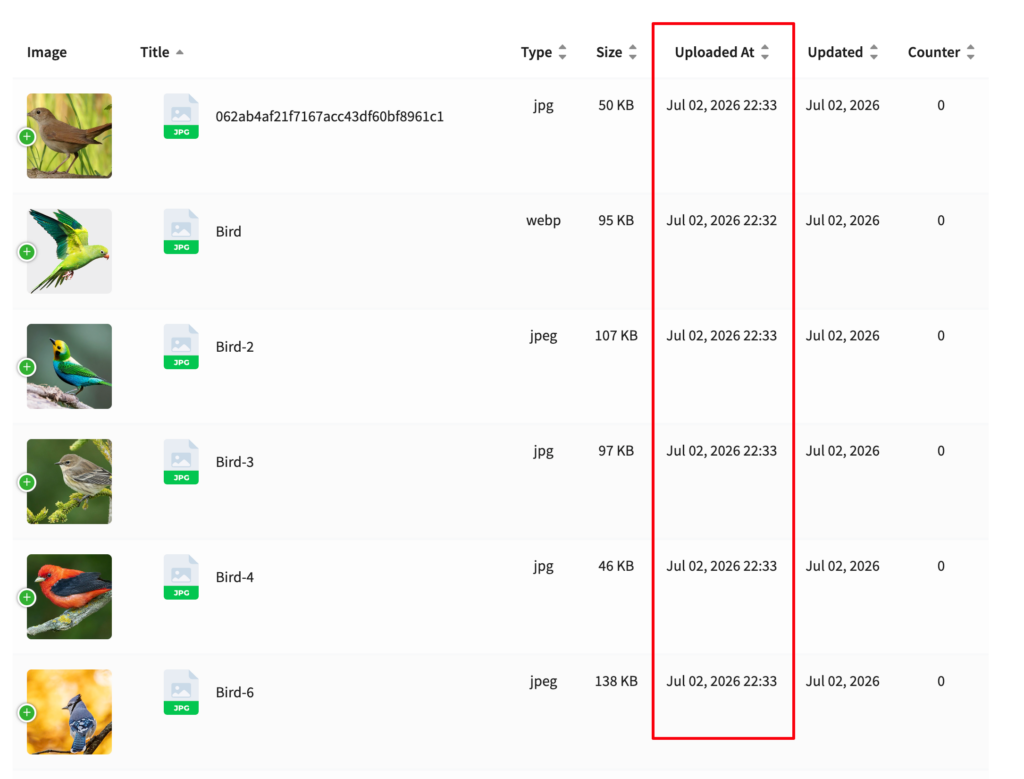The width and height of the screenshot is (1024, 779).
Task: Click the green plus icon on the green parrot image
Action: pos(27,252)
